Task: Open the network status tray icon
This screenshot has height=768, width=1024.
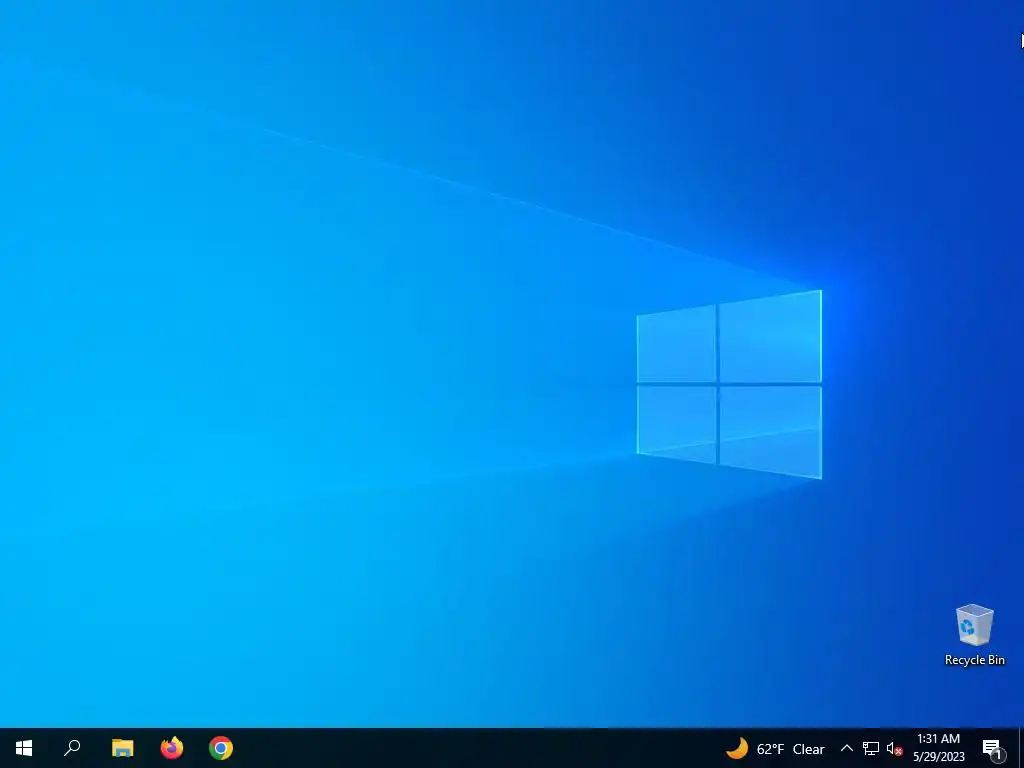Action: click(871, 748)
